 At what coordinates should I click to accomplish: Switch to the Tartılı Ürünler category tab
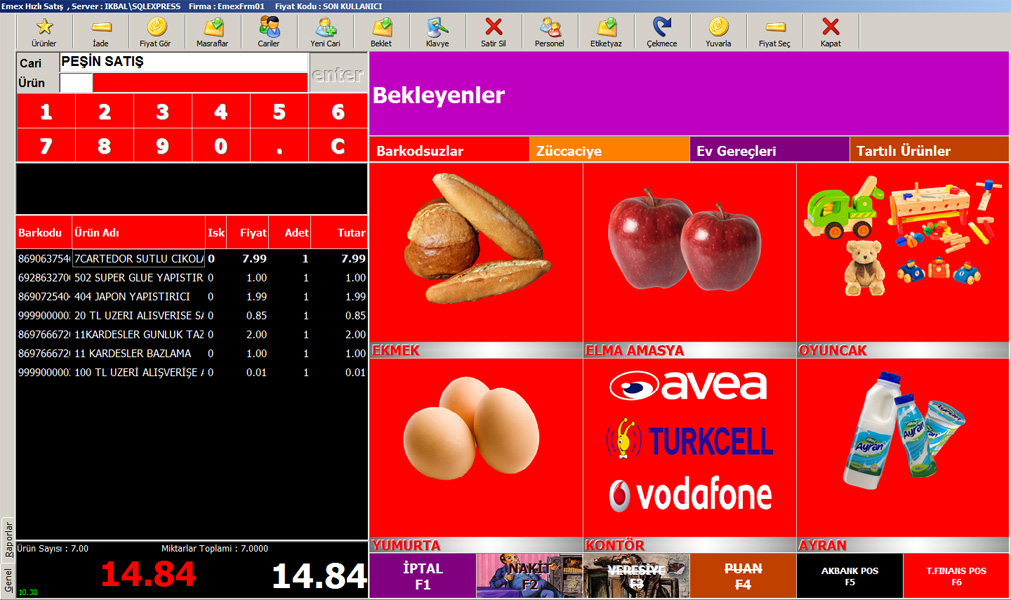coord(929,150)
